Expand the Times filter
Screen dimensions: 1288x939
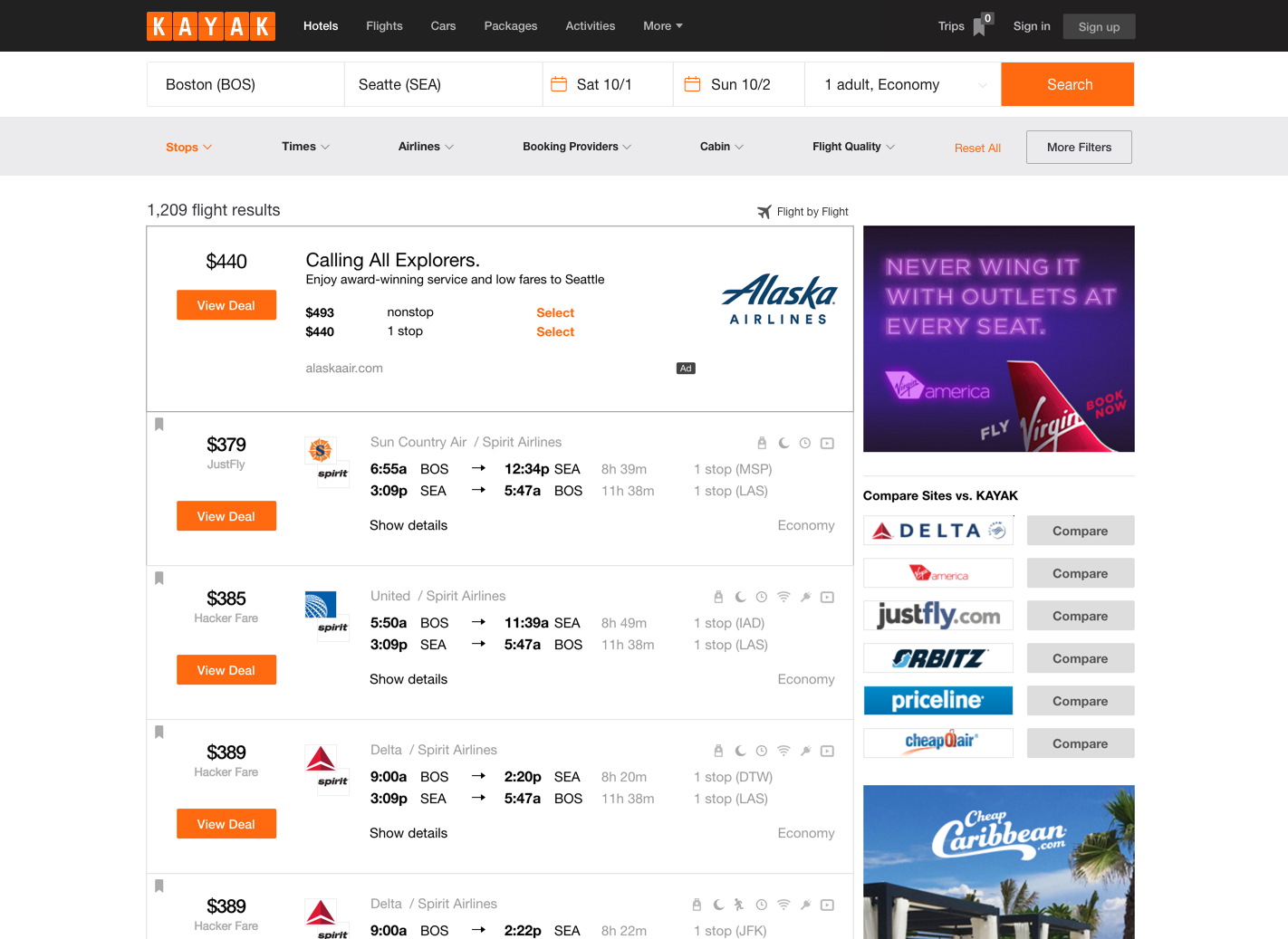(305, 147)
